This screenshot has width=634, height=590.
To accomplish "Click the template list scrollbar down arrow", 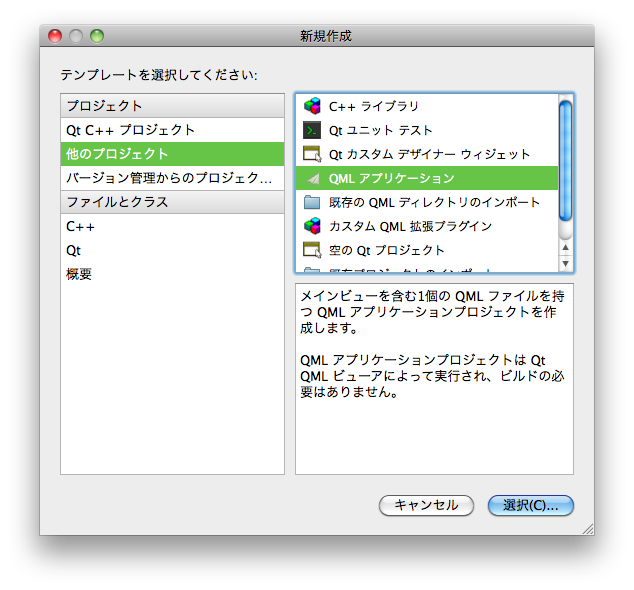I will [x=566, y=264].
